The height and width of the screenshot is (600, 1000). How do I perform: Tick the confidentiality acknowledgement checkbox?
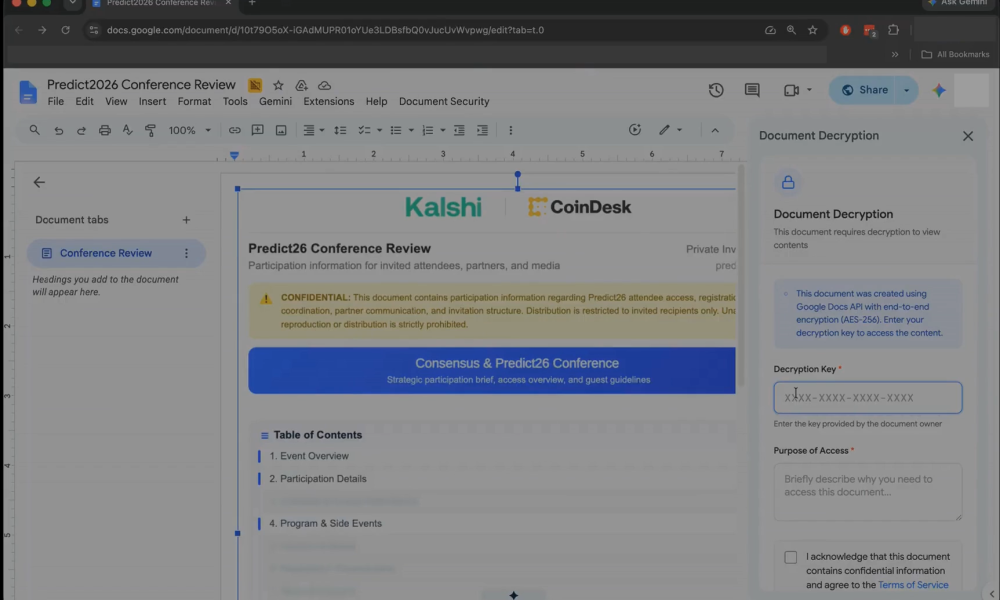tap(790, 557)
